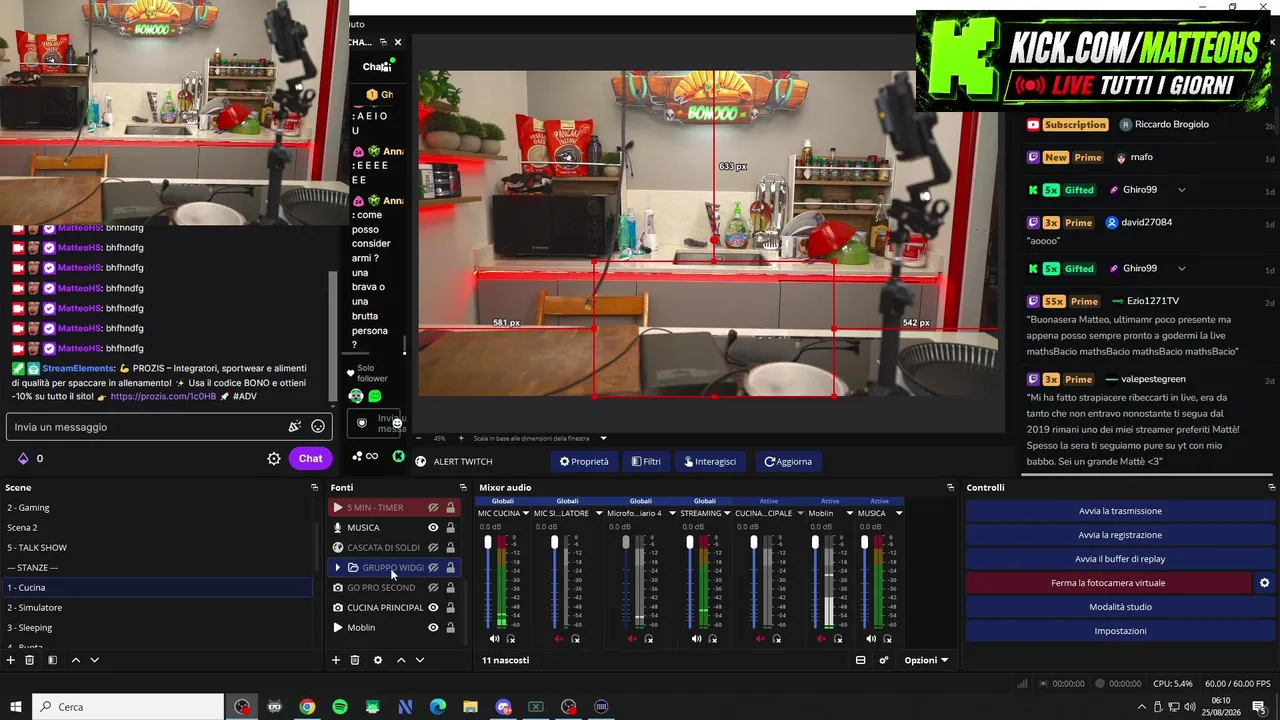Open source properties gear in Fonti panel
1280x720 pixels.
(378, 660)
